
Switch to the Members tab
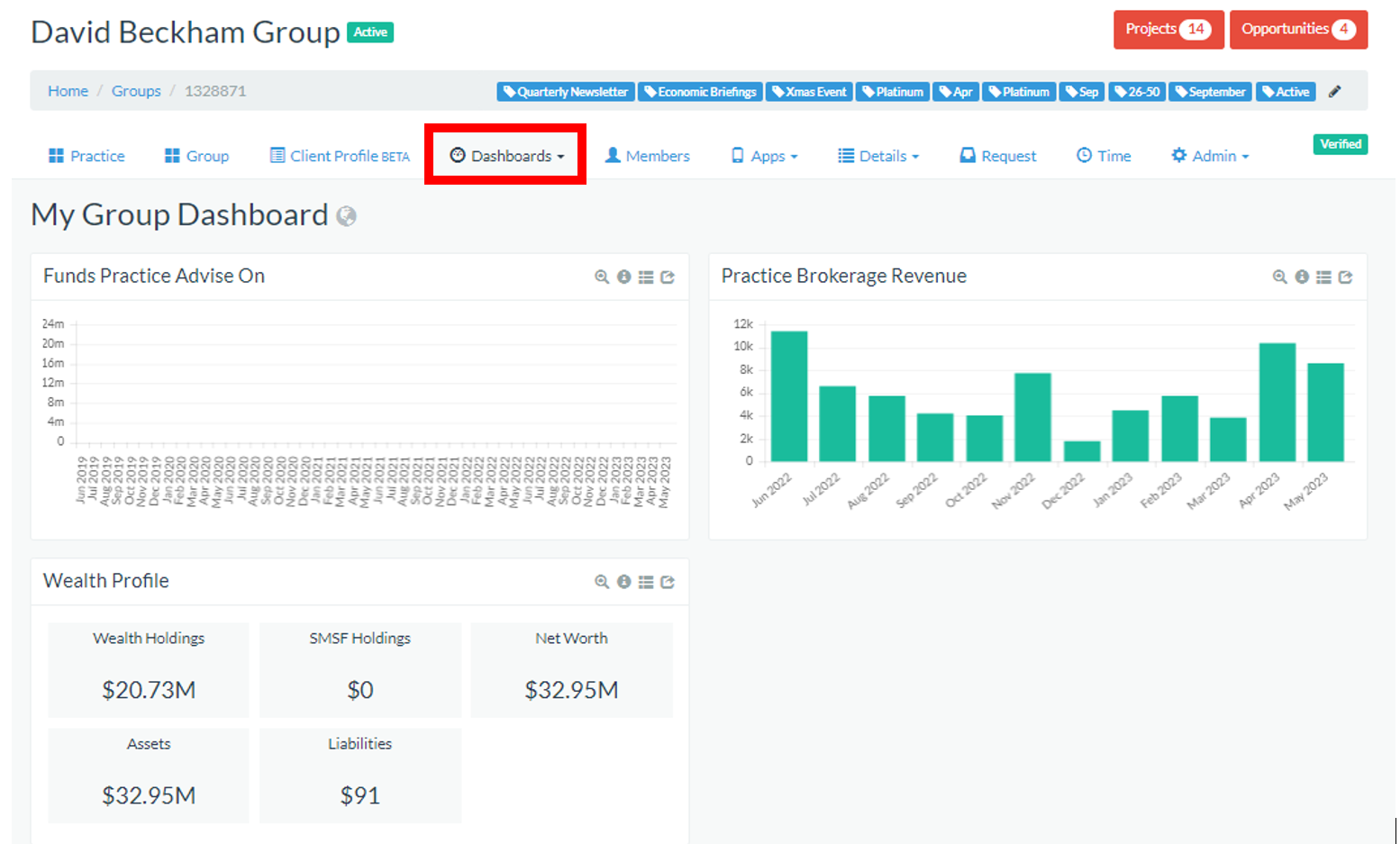point(647,156)
